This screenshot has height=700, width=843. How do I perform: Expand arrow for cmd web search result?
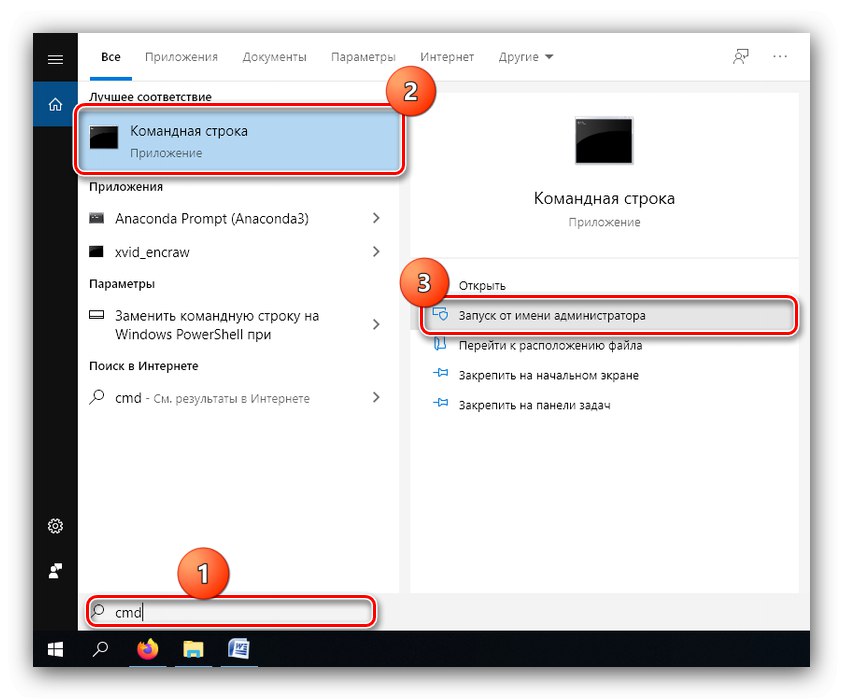pos(376,397)
